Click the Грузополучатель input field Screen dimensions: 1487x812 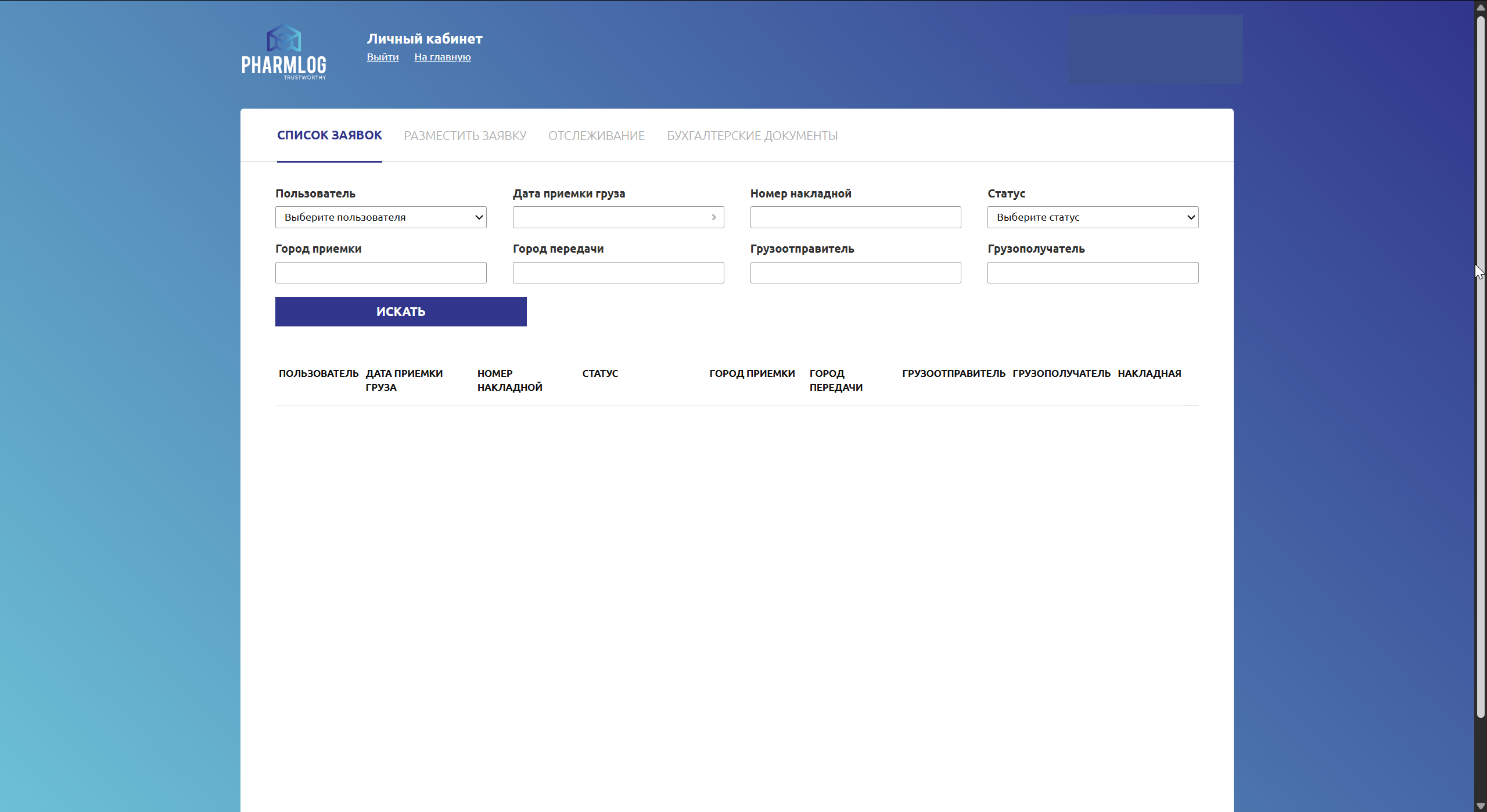pos(1093,272)
